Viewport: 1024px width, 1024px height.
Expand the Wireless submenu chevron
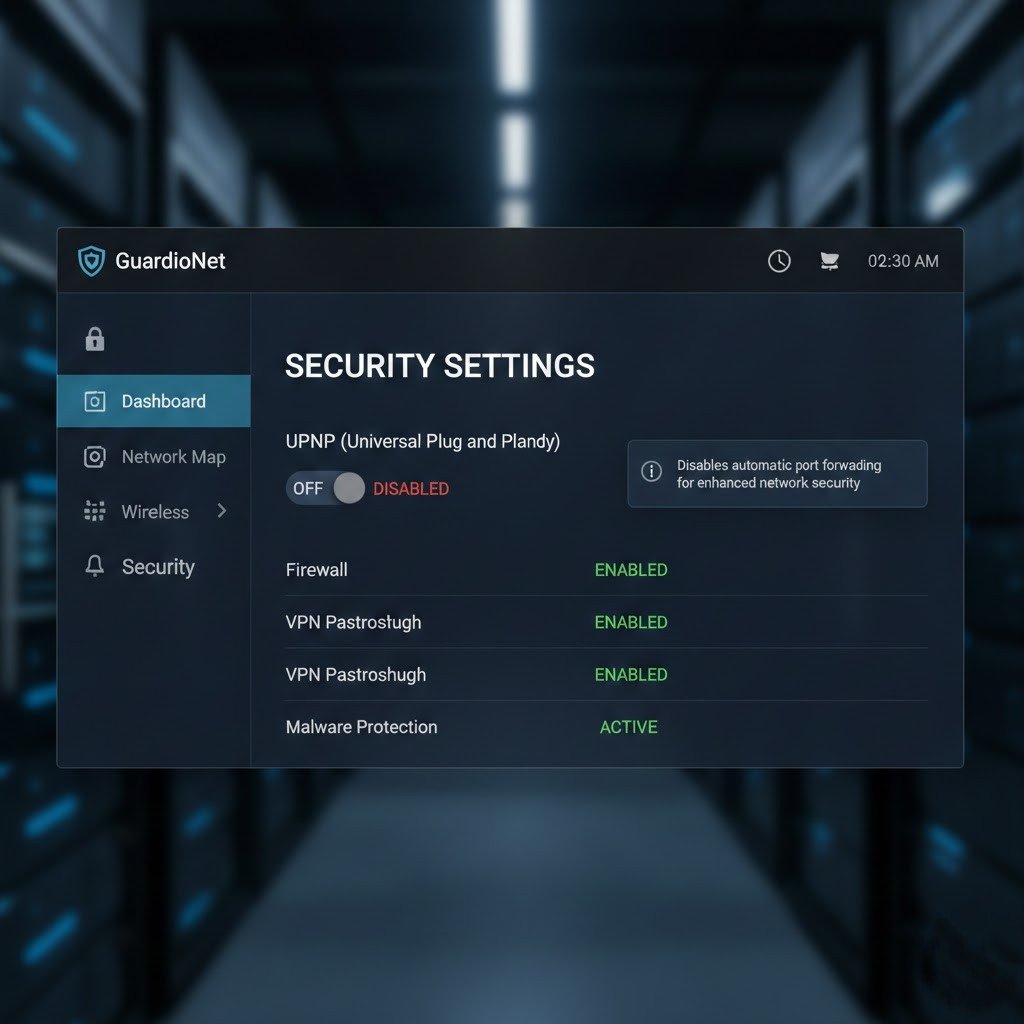coord(222,511)
